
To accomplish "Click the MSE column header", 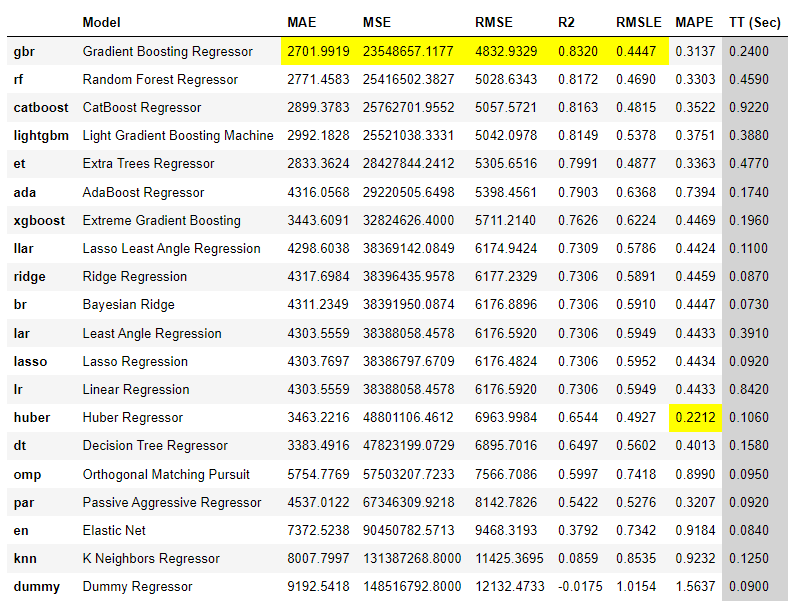I will tap(377, 22).
